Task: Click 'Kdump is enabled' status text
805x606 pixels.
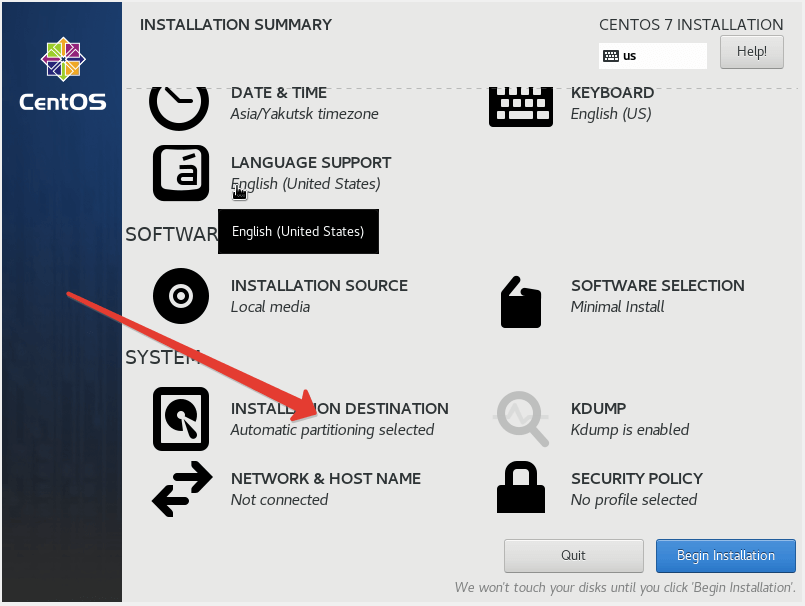Action: point(629,430)
